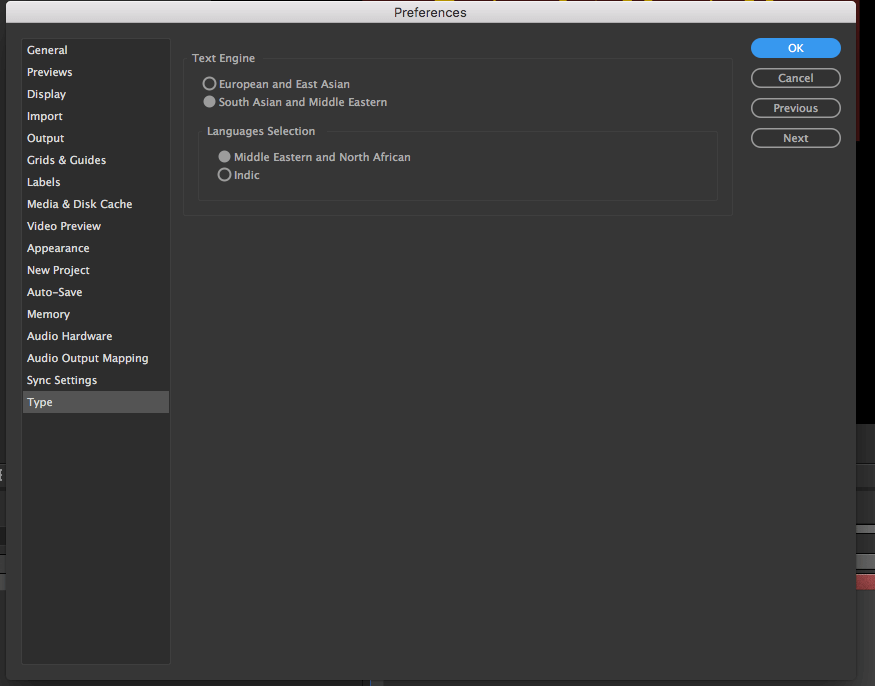
Task: Open Grids & Guides preferences
Action: click(x=96, y=160)
